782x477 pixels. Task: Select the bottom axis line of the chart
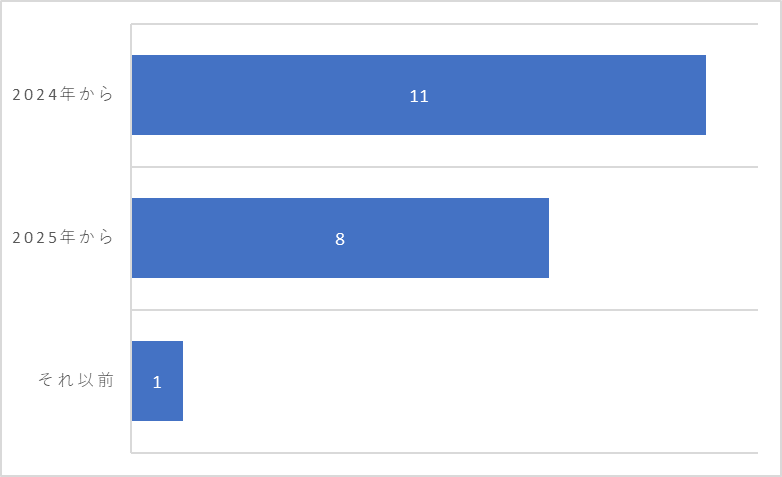(444, 453)
